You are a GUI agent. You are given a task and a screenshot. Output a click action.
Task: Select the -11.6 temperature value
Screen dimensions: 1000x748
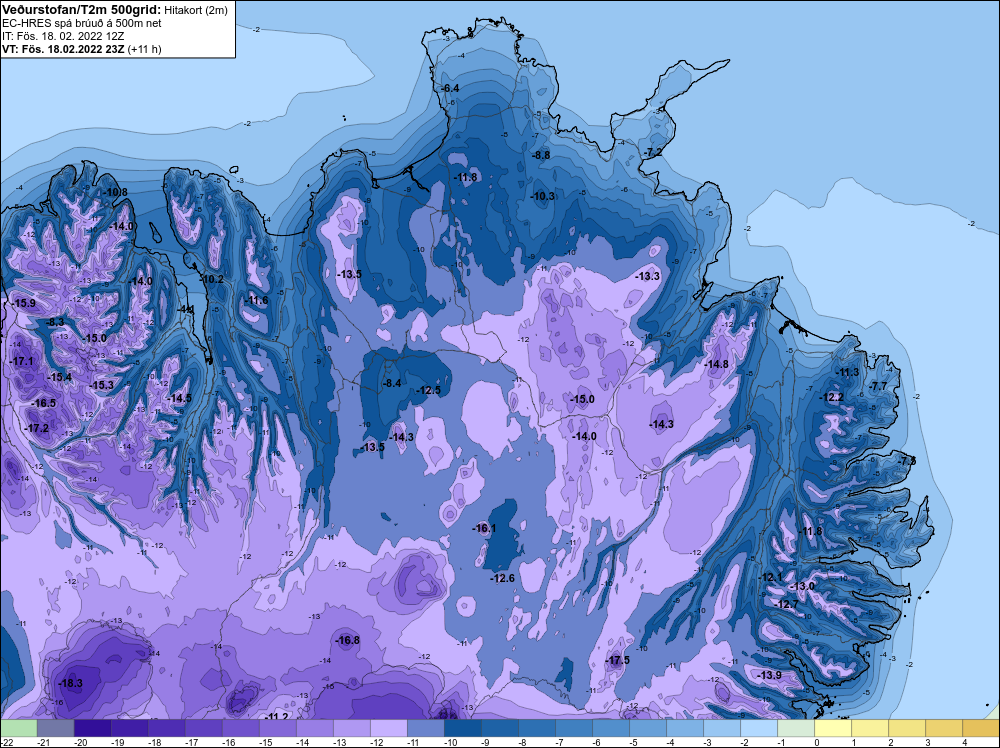[x=257, y=300]
